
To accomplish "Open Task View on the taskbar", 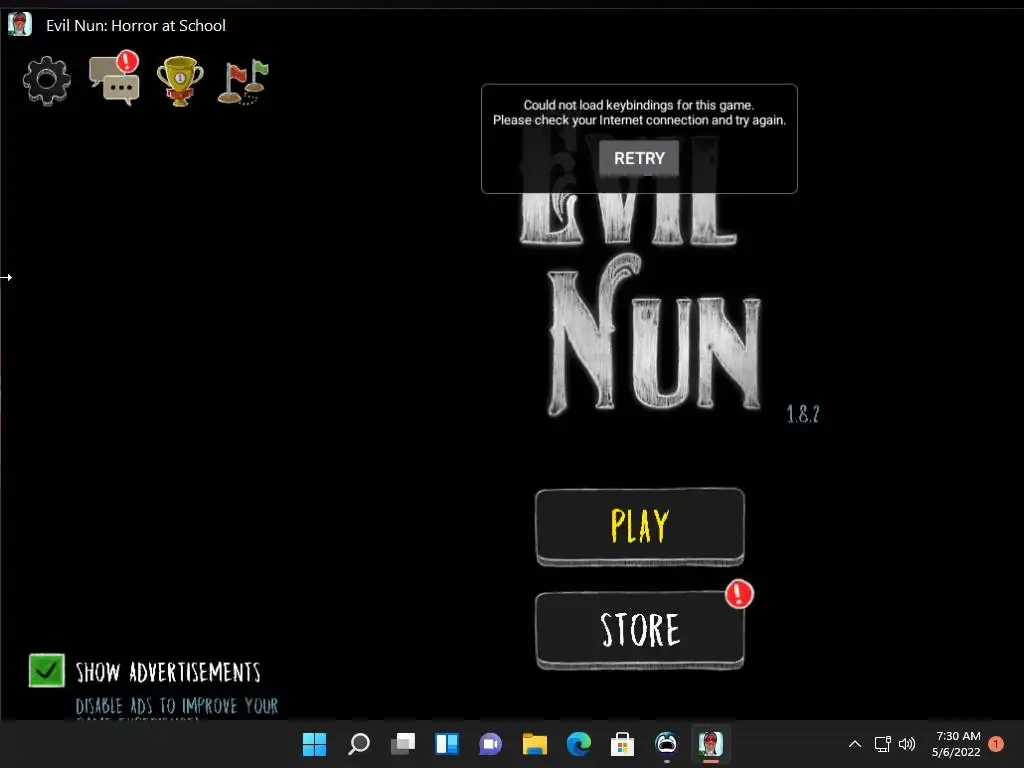I will tap(403, 744).
